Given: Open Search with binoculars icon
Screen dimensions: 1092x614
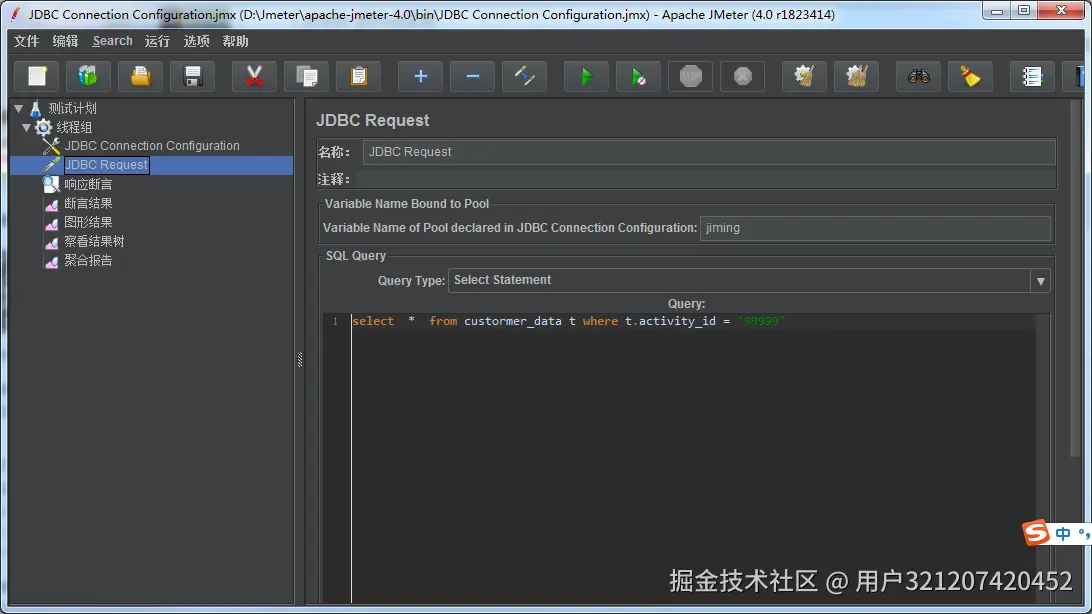Looking at the screenshot, I should click(918, 76).
